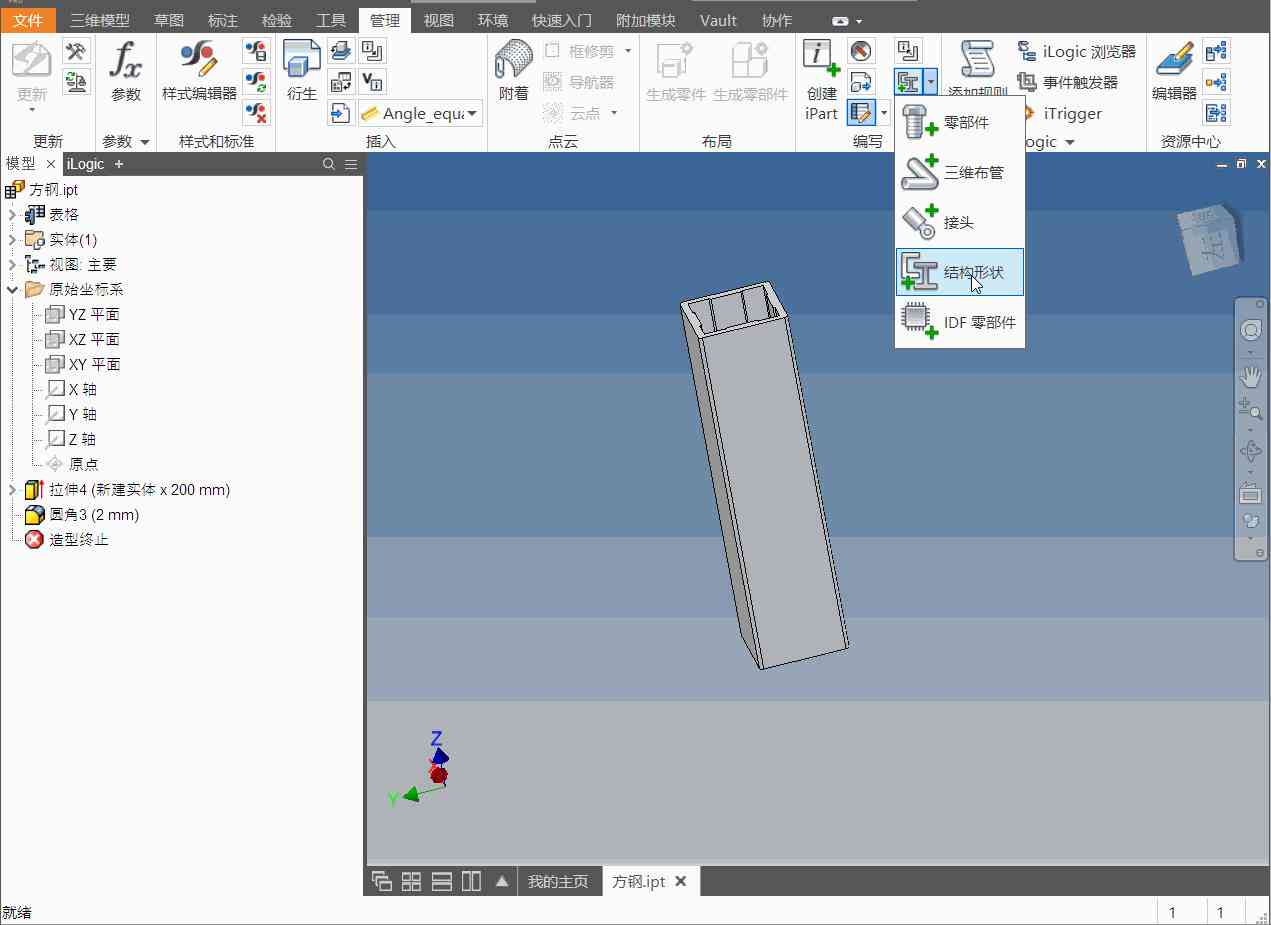Click the horizontal split windows icon
The width and height of the screenshot is (1271, 925).
pos(442,881)
